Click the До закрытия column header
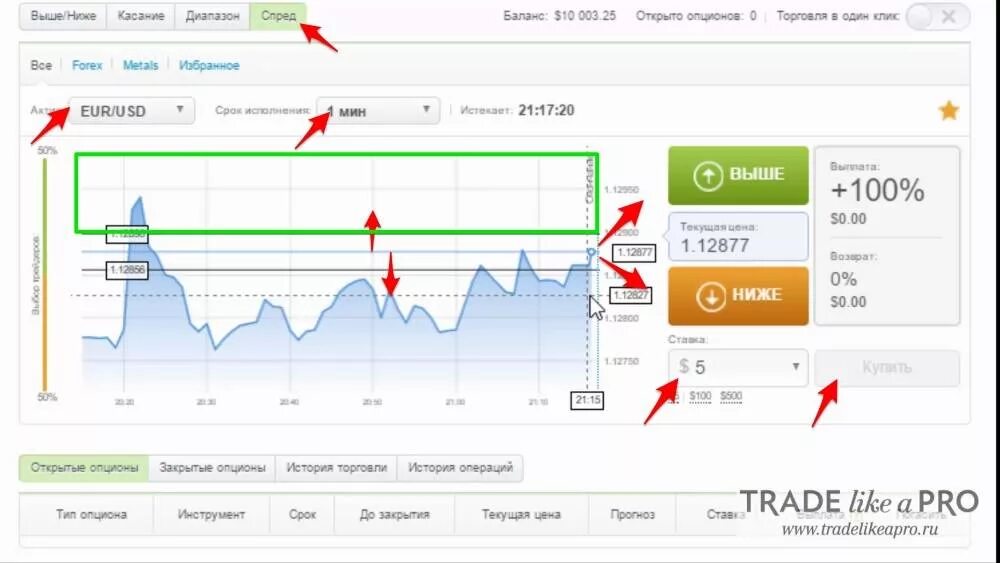 (x=394, y=515)
